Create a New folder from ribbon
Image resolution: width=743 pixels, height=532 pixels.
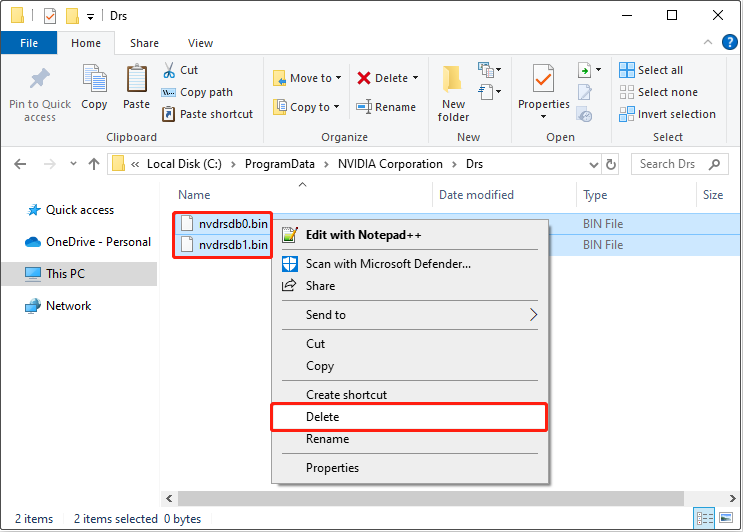click(x=453, y=88)
